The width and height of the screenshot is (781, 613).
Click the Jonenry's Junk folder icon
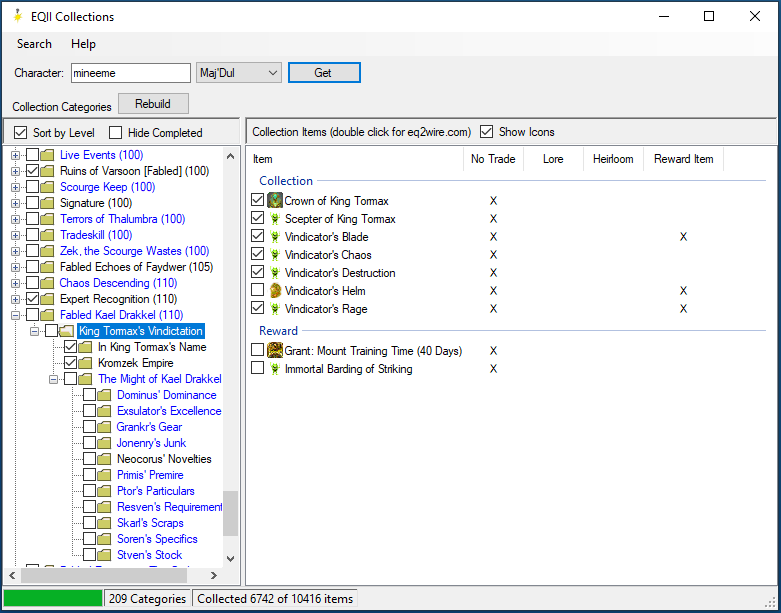[104, 443]
